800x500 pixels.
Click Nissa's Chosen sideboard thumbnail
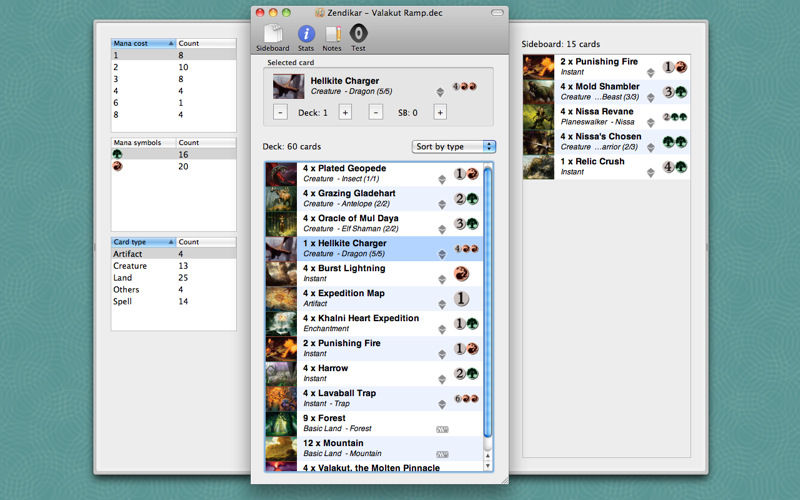pyautogui.click(x=538, y=142)
